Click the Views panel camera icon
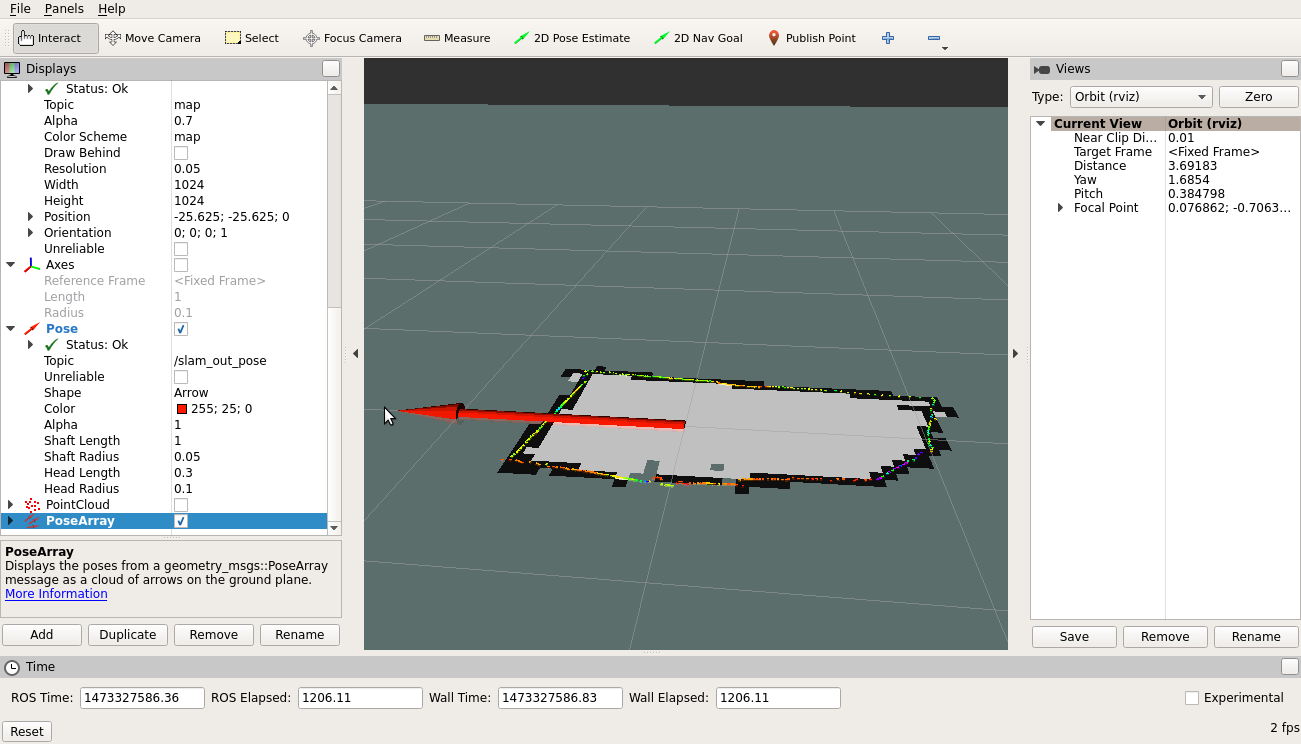The image size is (1301, 744). point(1042,69)
